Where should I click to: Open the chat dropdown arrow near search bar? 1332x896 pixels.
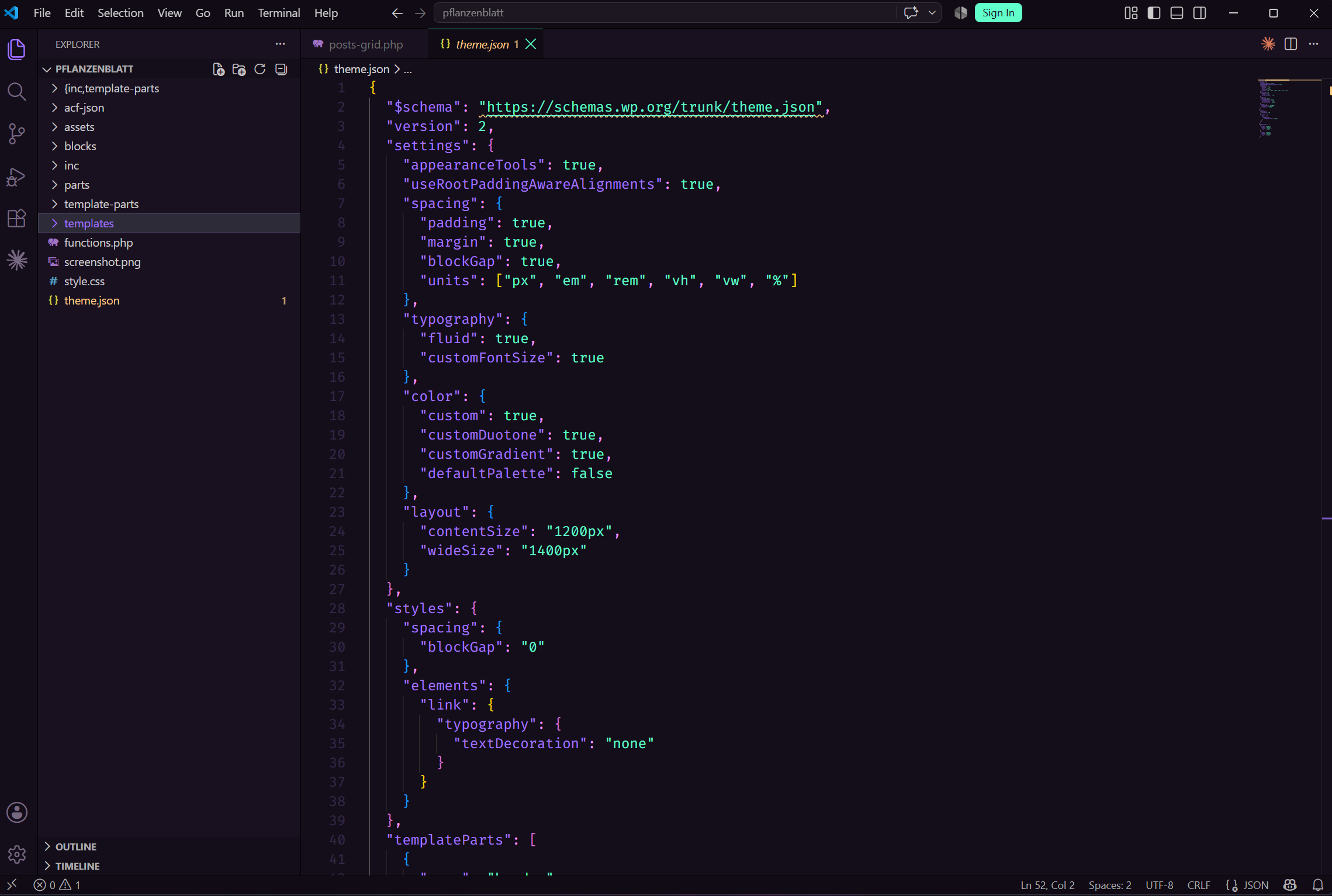click(x=932, y=13)
